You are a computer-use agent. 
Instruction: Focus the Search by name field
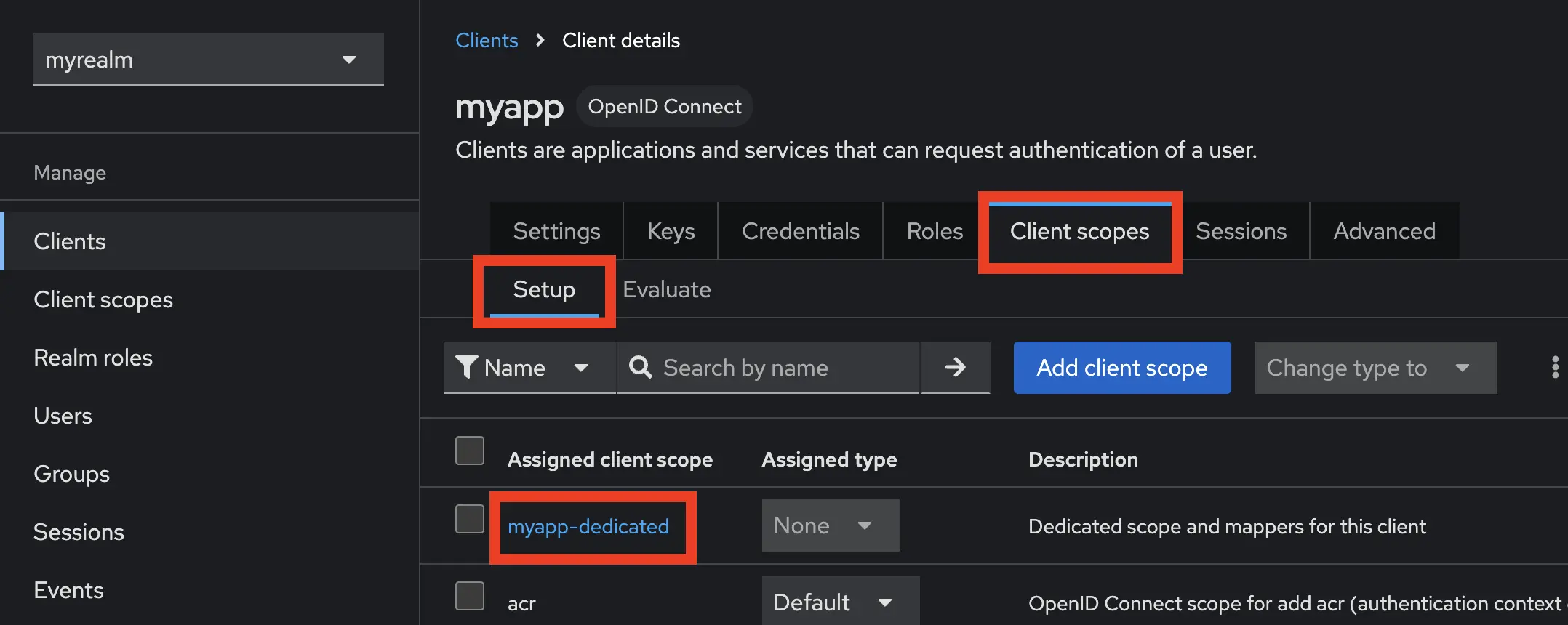(768, 367)
